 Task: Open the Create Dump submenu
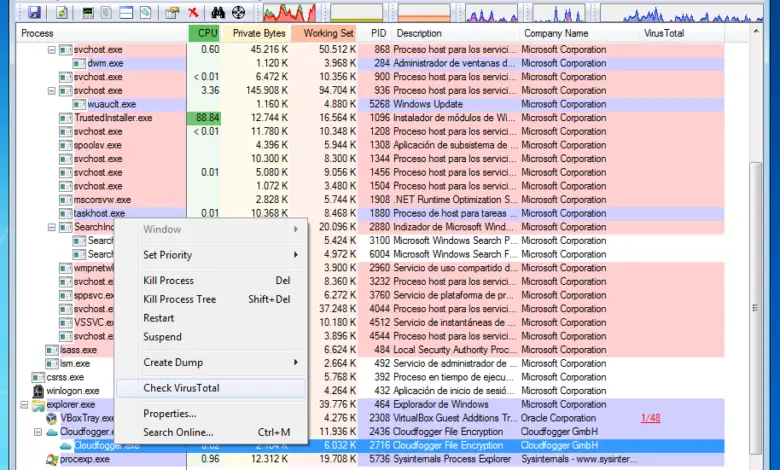211,363
